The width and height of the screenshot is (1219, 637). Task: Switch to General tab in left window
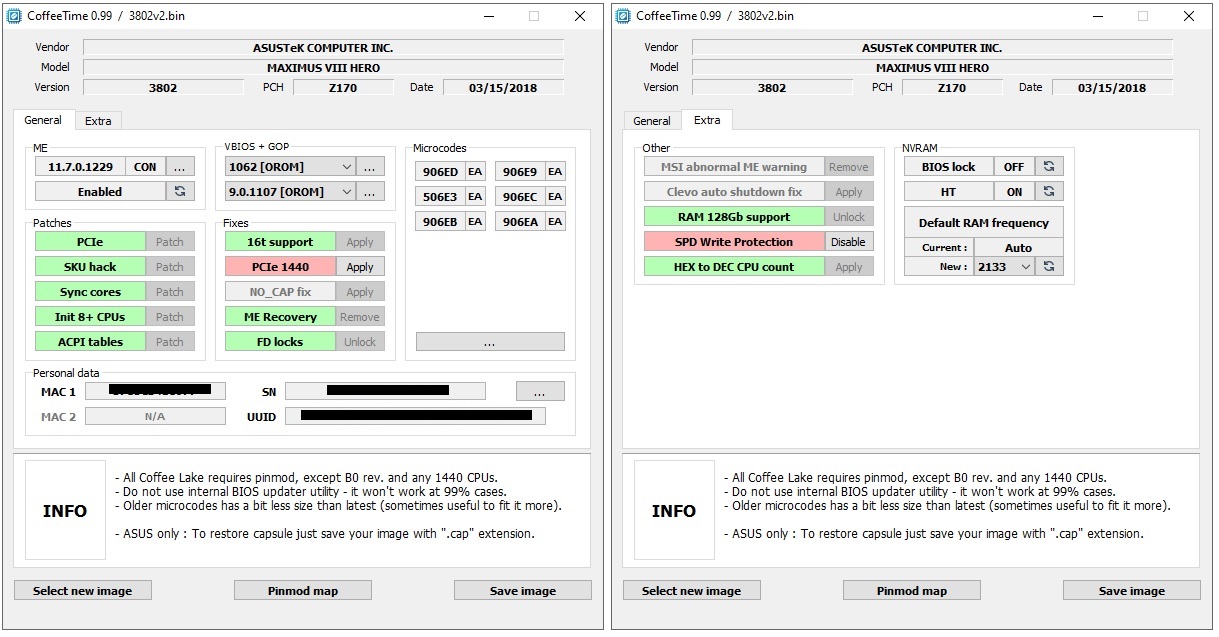tap(43, 120)
